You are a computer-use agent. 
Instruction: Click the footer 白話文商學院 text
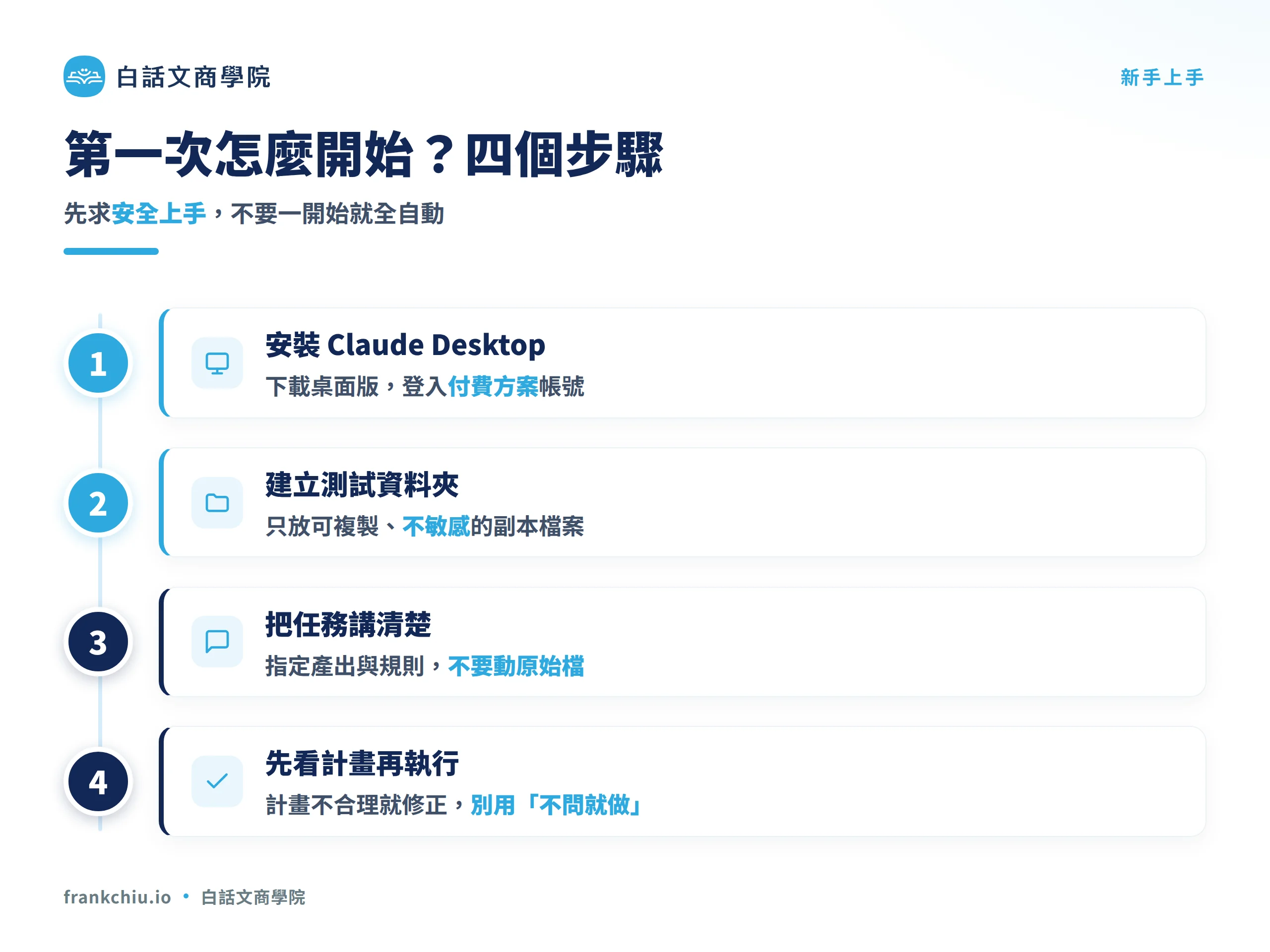point(253,897)
